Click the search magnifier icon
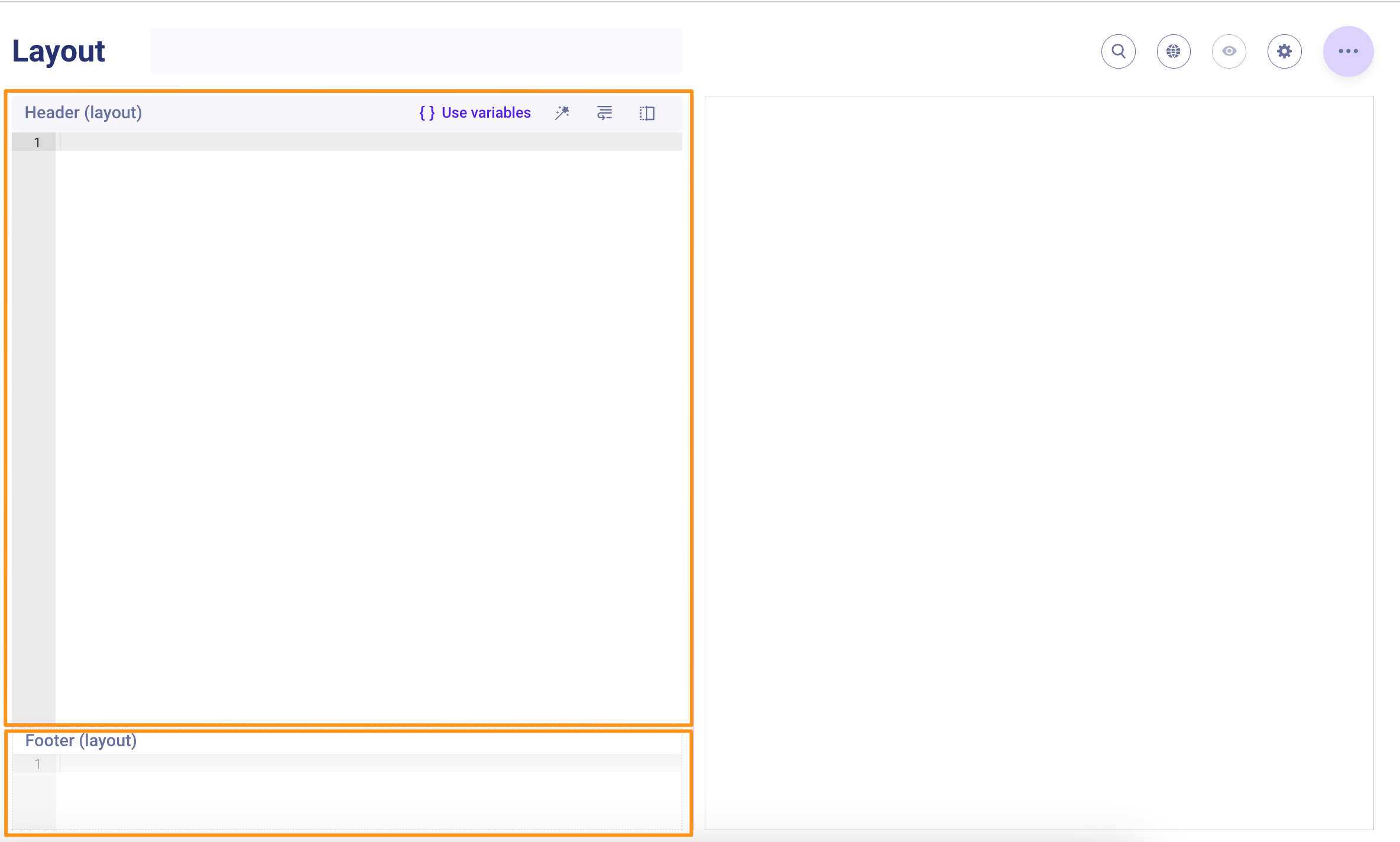Viewport: 1400px width, 842px height. (x=1118, y=51)
